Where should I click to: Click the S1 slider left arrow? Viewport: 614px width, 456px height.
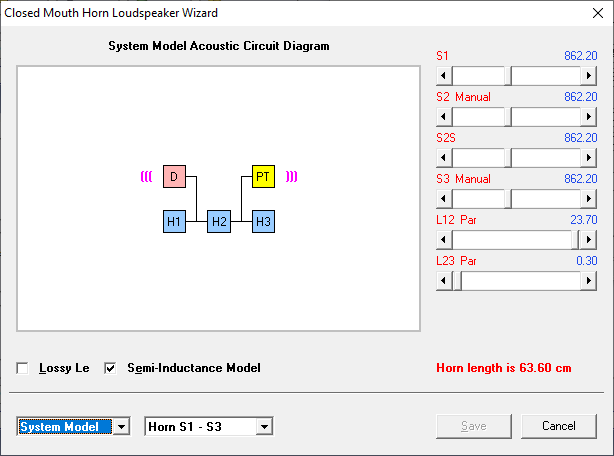[x=444, y=76]
